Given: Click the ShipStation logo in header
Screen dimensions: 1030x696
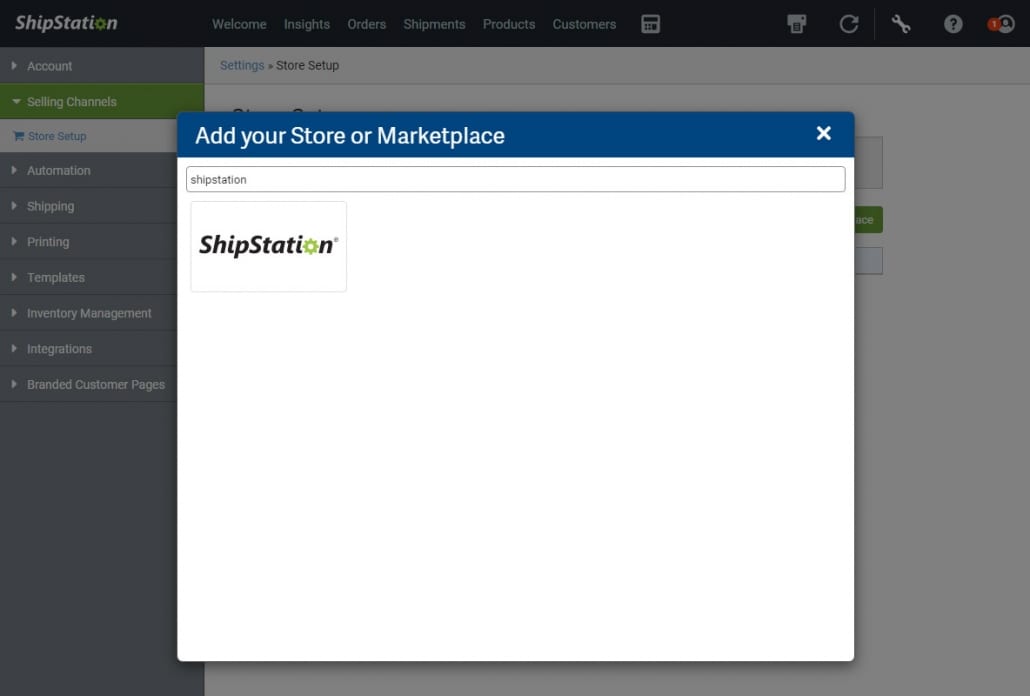Looking at the screenshot, I should (x=66, y=23).
